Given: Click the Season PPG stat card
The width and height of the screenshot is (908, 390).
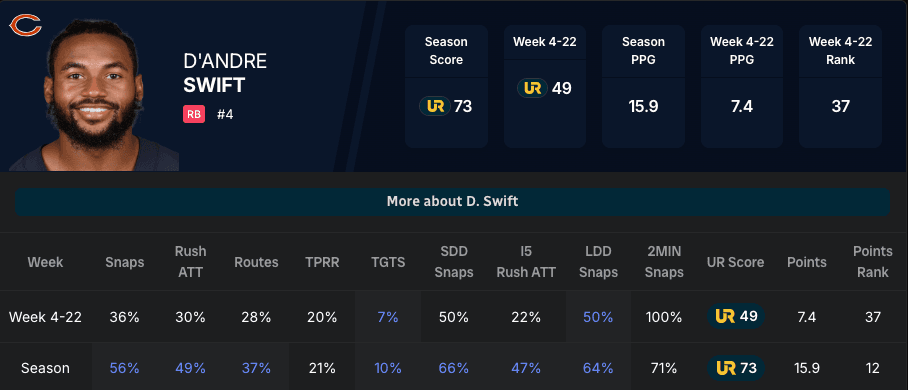Looking at the screenshot, I should coord(643,86).
